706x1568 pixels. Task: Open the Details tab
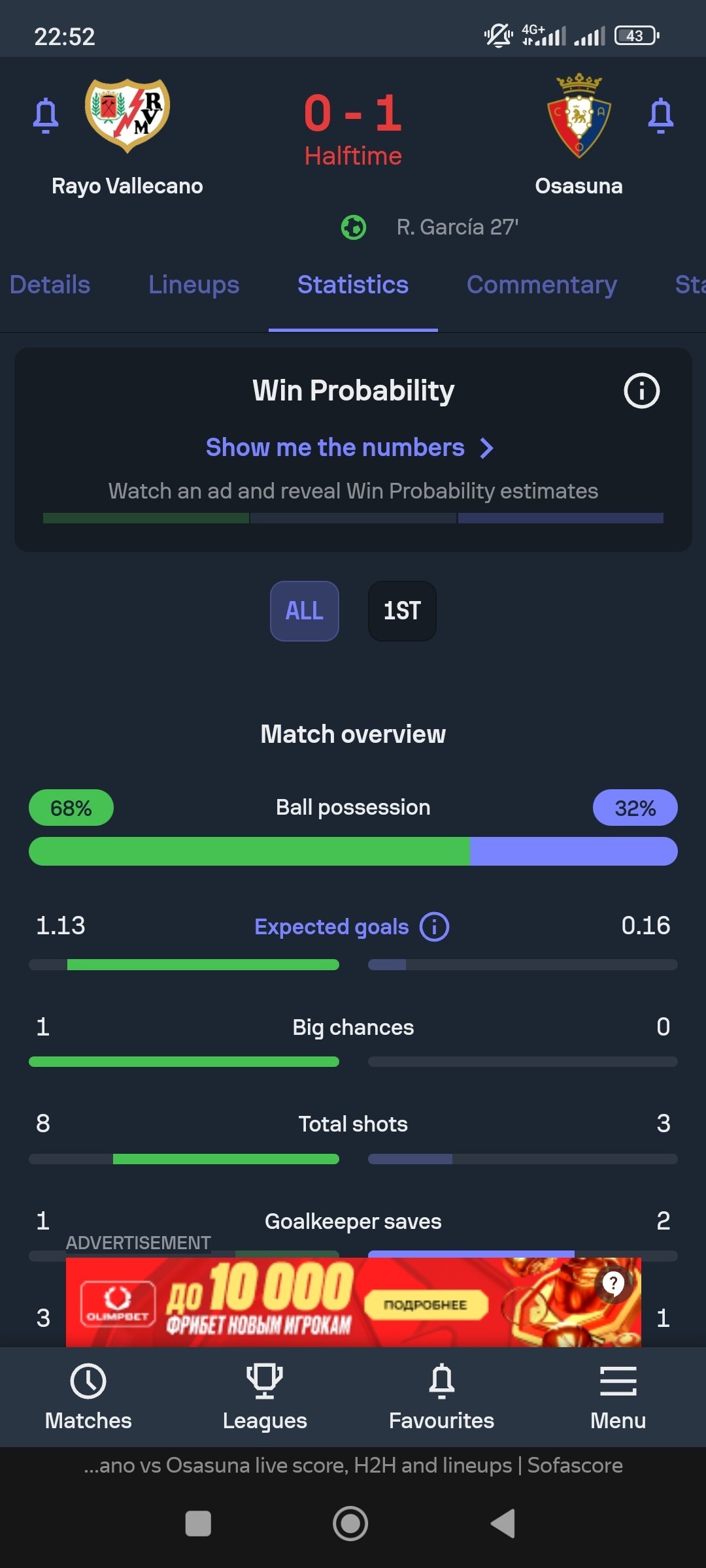point(50,285)
